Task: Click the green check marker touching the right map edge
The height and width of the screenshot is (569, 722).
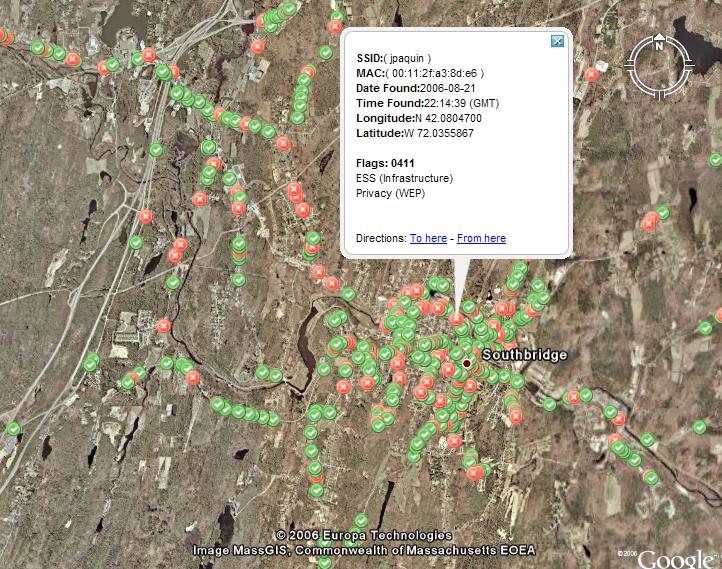Action: 715,160
